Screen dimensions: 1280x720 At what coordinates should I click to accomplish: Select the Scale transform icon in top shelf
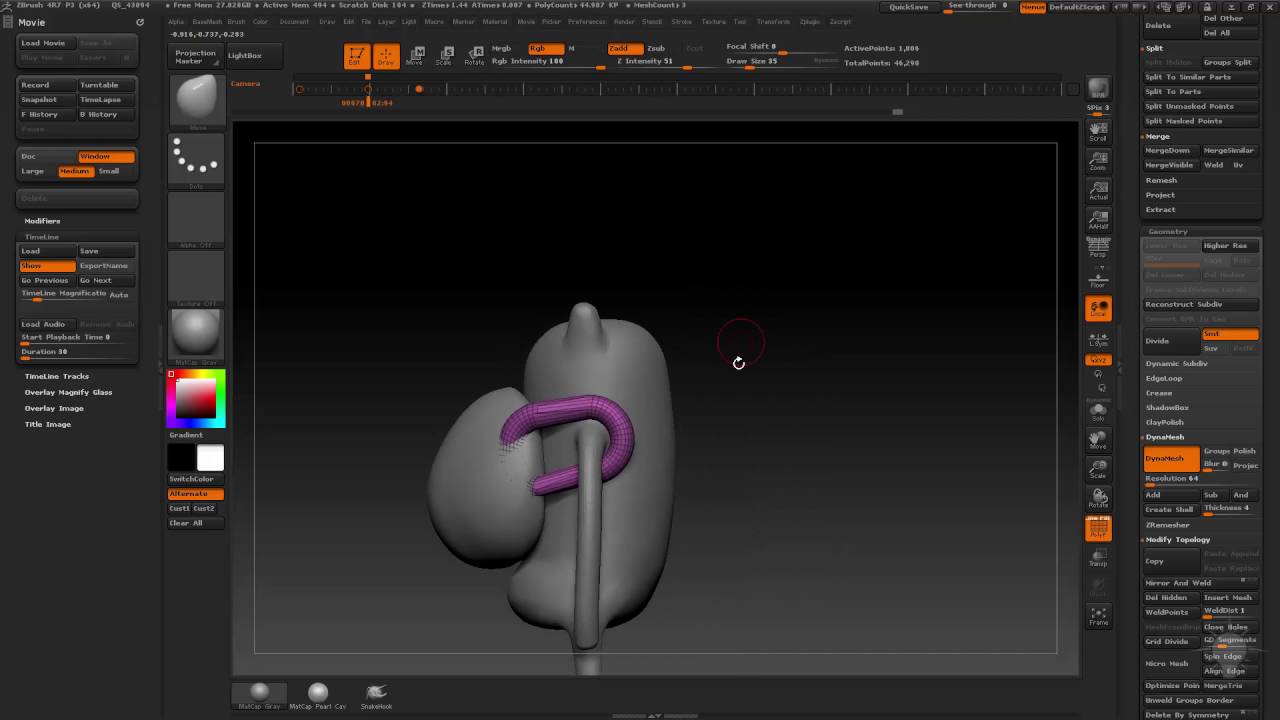tap(444, 56)
